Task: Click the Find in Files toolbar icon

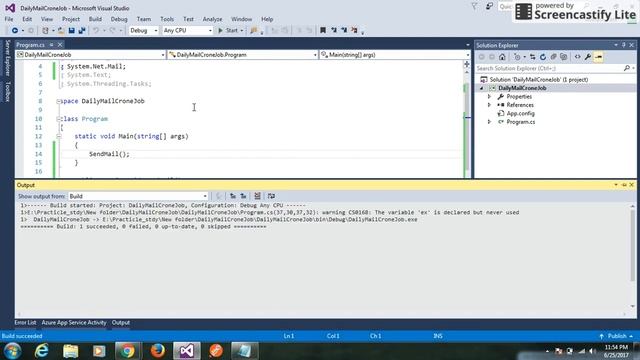Action: coord(254,31)
